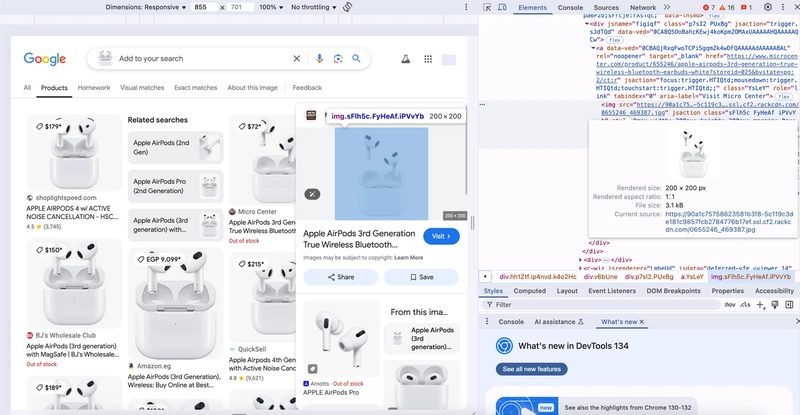Toggle the device toolbar icon
This screenshot has height=415, width=800.
tap(502, 7)
